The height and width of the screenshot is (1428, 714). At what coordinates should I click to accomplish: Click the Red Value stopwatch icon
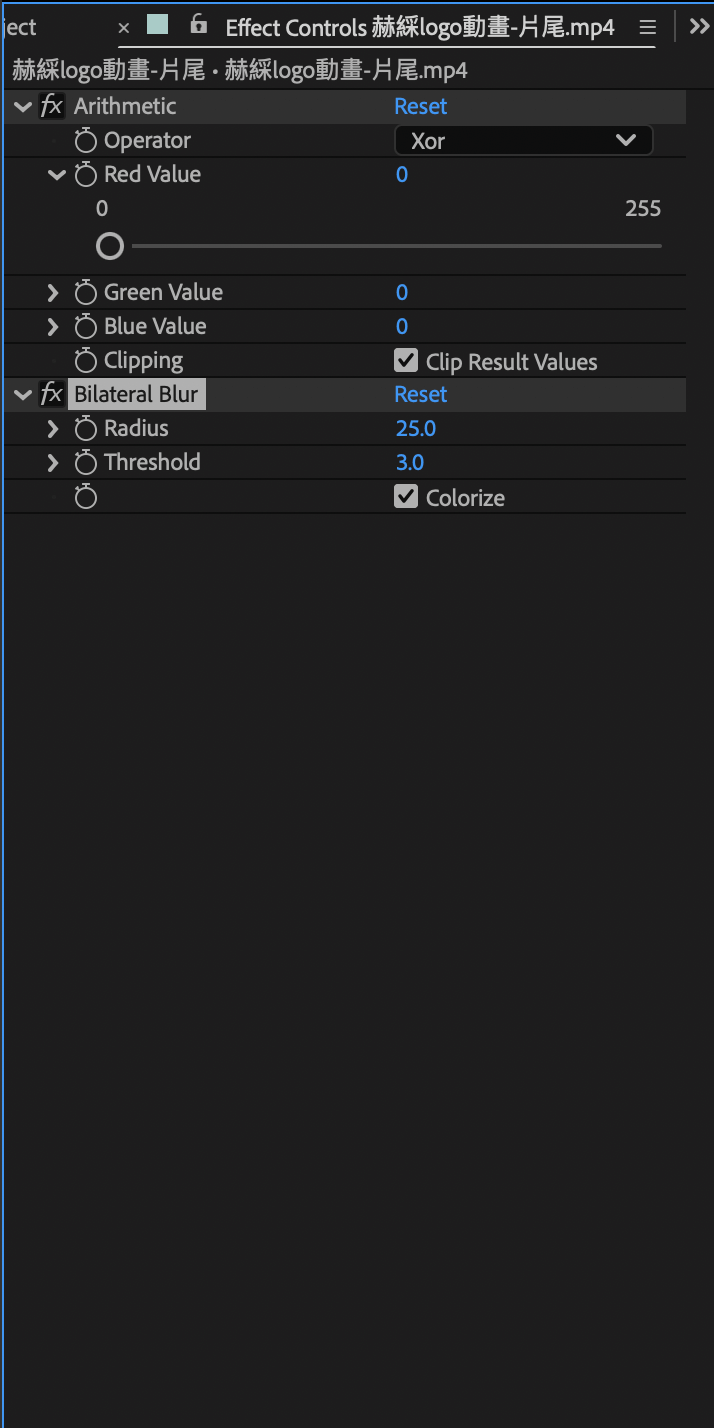(x=86, y=175)
